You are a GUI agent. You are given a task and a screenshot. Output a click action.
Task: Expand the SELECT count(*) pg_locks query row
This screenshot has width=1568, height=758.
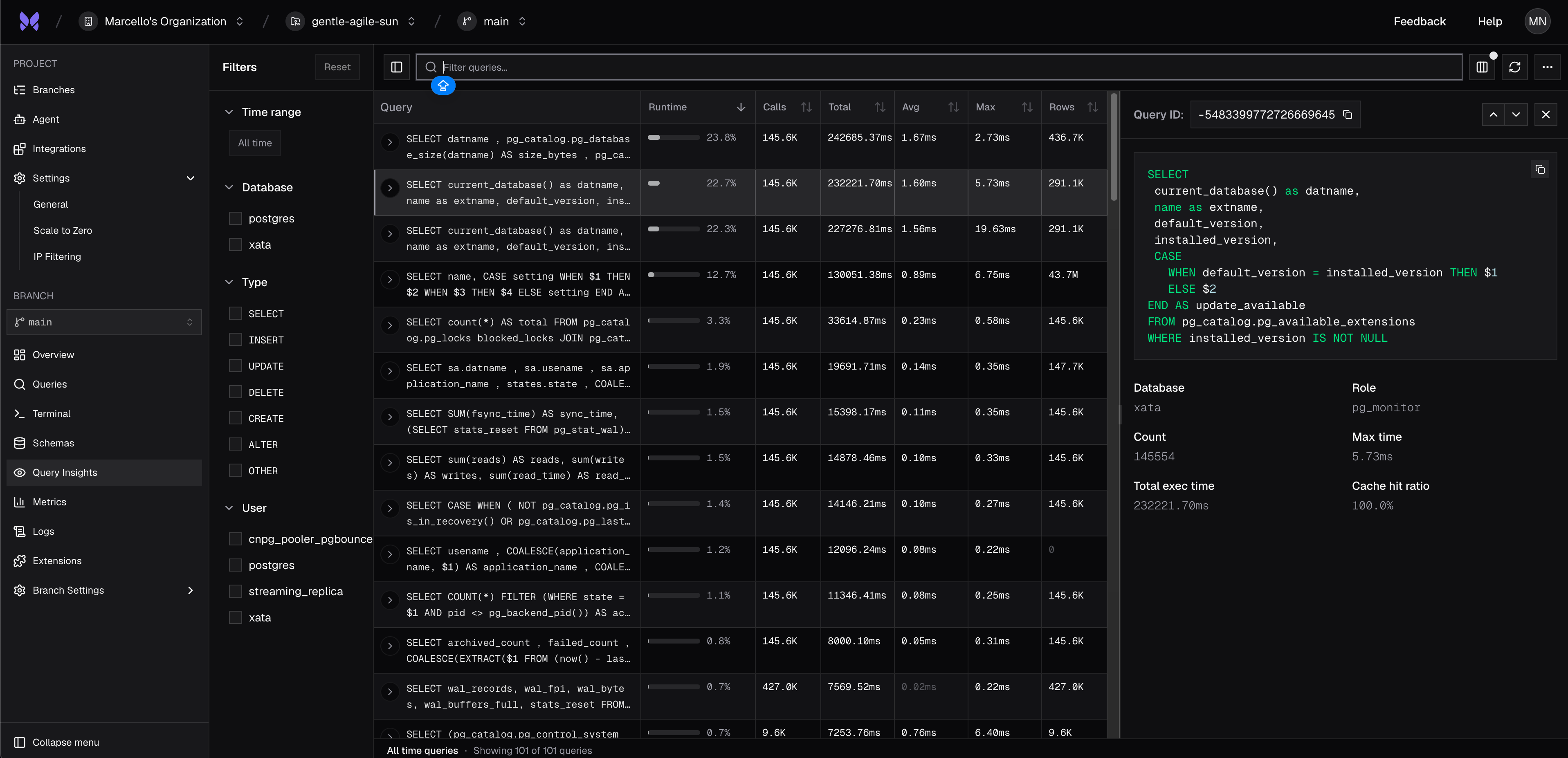(x=390, y=325)
